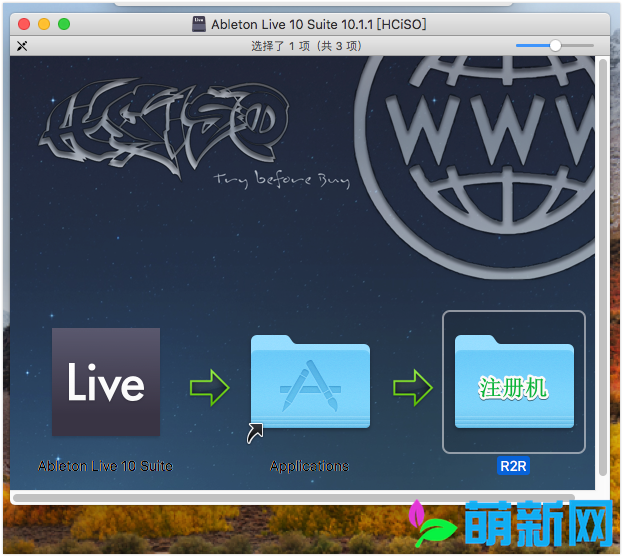Screen dimensions: 623x557
Task: Zoom the window with the green button
Action: pos(64,24)
